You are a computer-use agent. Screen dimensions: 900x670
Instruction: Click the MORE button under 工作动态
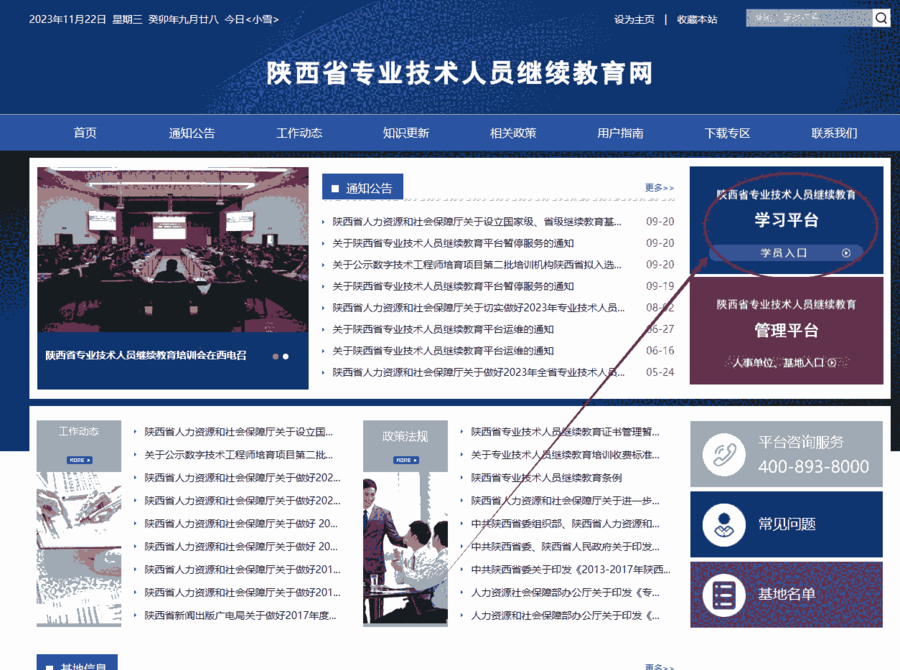79,460
